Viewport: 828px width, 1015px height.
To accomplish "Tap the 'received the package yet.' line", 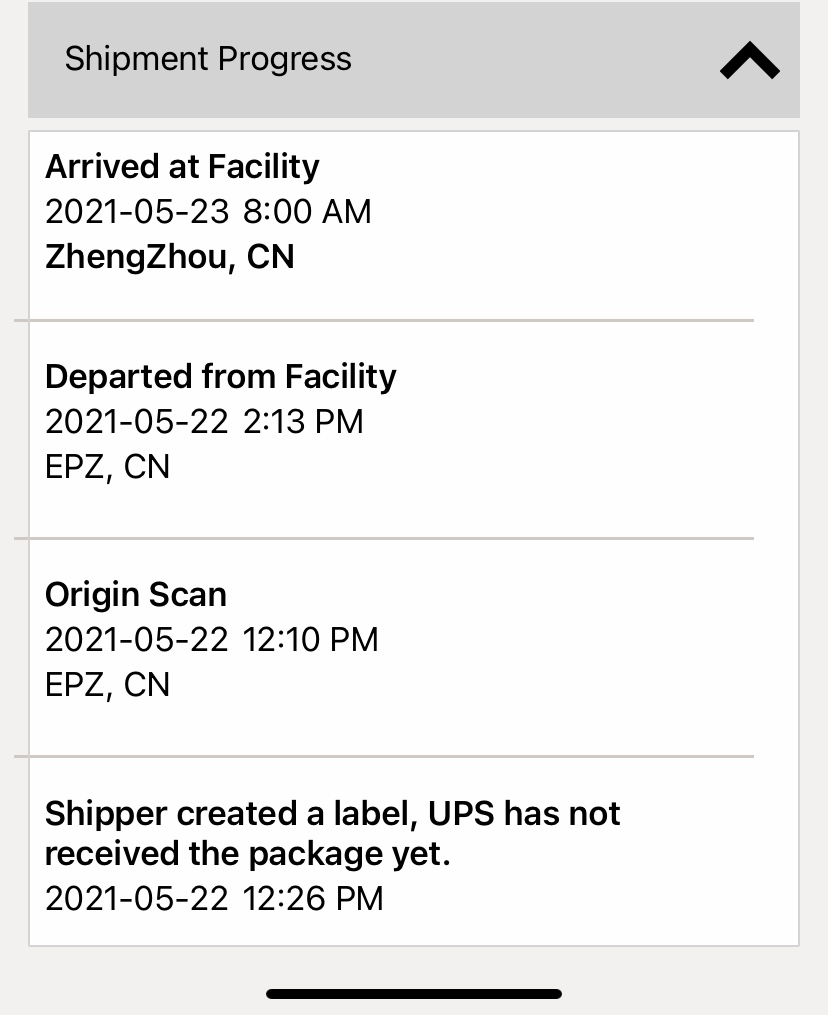I will pyautogui.click(x=248, y=855).
